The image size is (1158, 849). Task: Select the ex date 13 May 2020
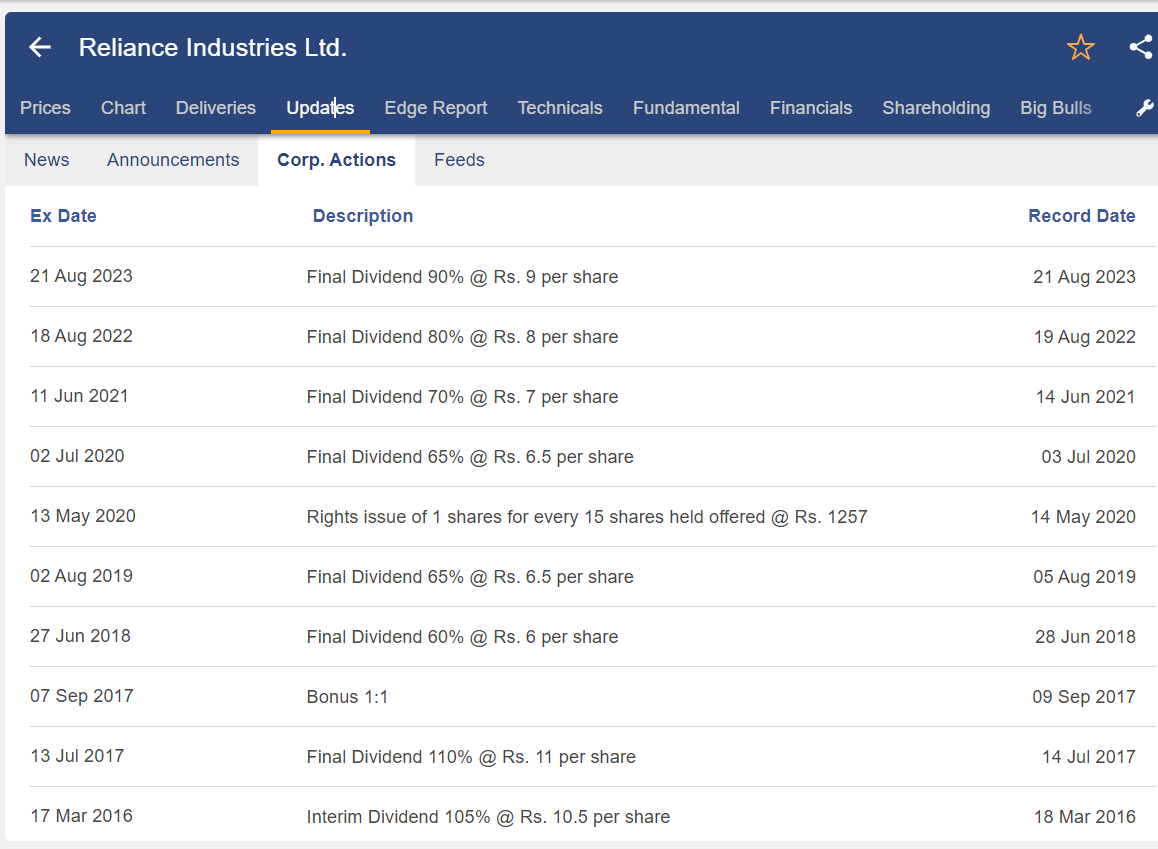pyautogui.click(x=83, y=515)
